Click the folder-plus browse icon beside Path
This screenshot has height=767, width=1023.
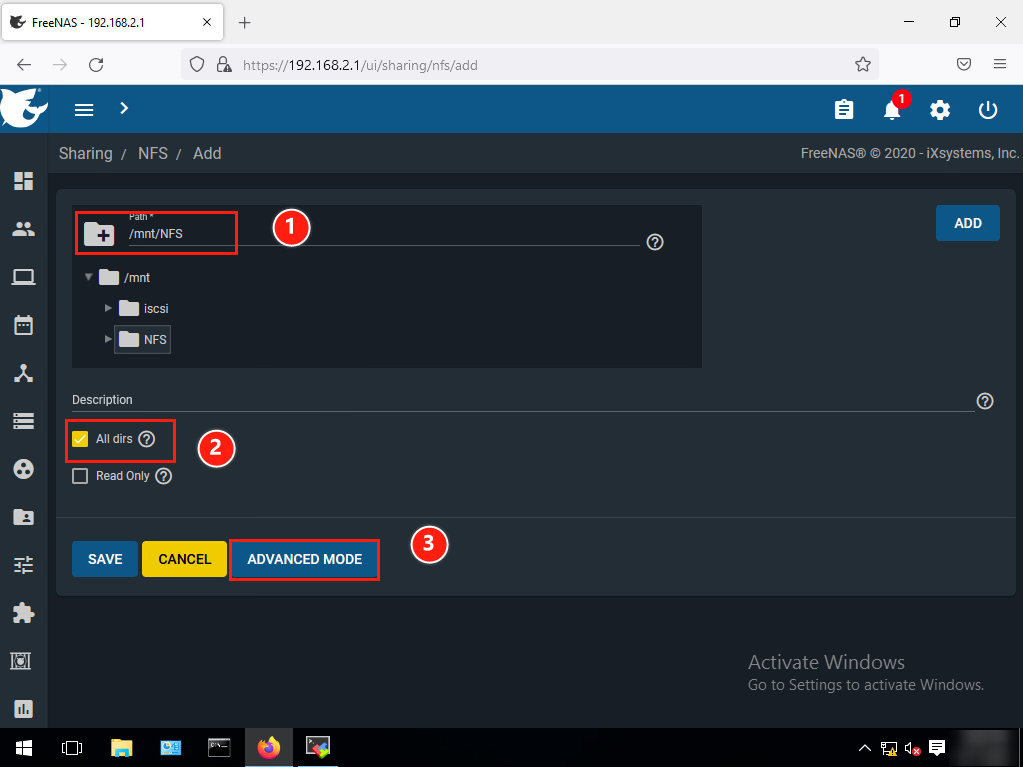coord(99,233)
